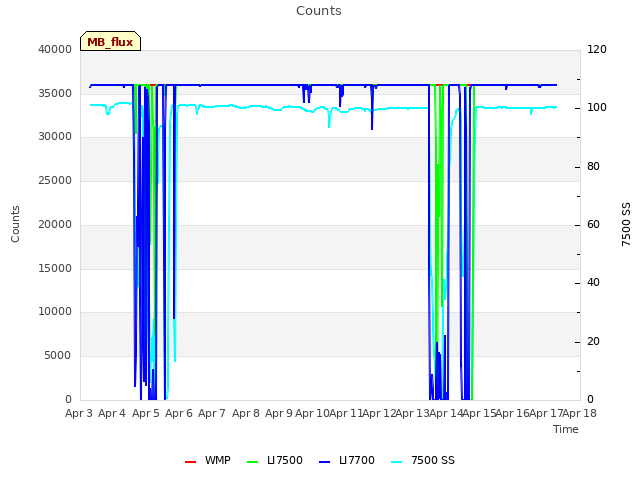This screenshot has height=480, width=640.
Task: Click the MB_flux label box
Action: pos(110,41)
